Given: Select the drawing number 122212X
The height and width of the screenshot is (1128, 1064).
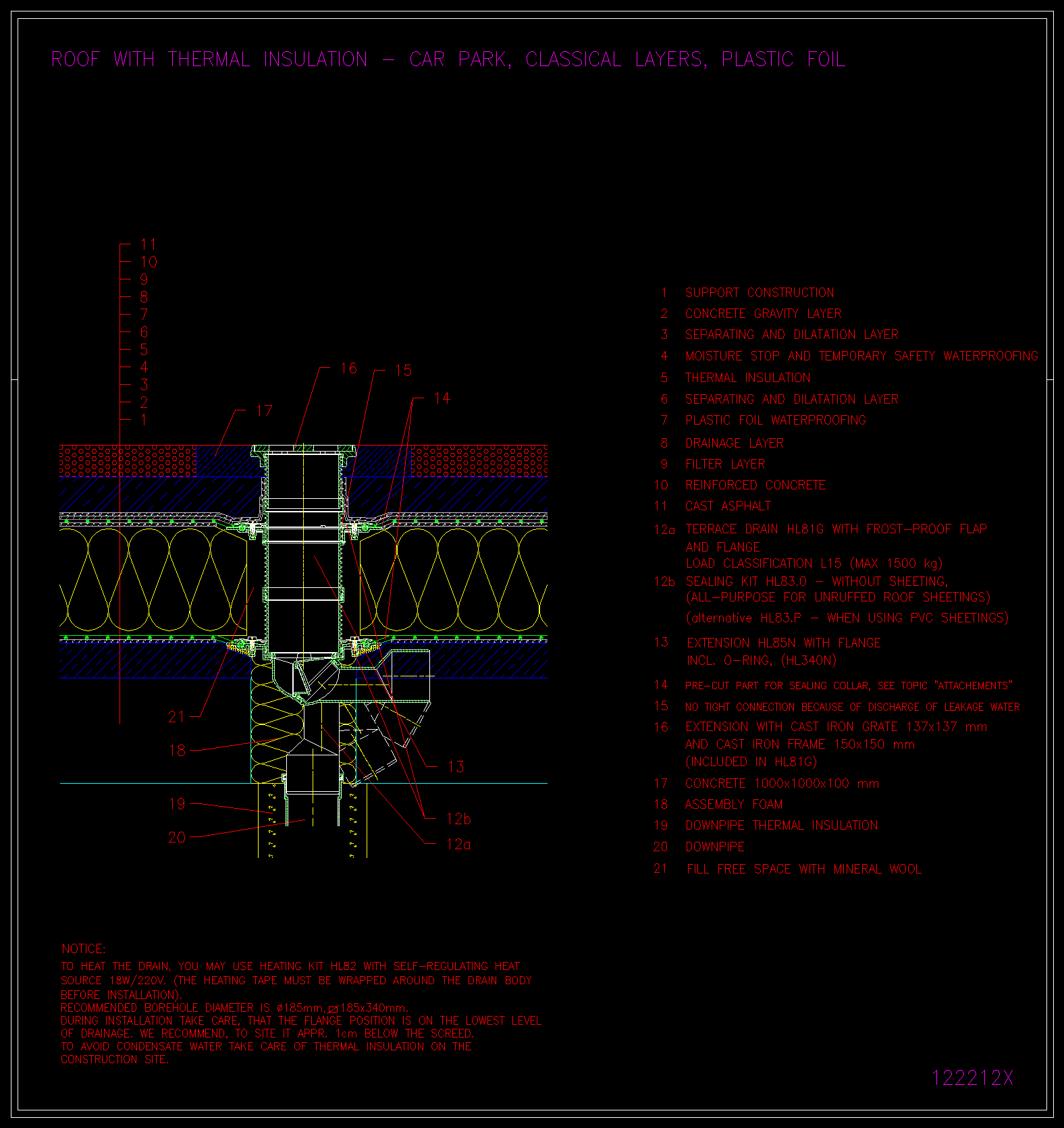Looking at the screenshot, I should (972, 1078).
